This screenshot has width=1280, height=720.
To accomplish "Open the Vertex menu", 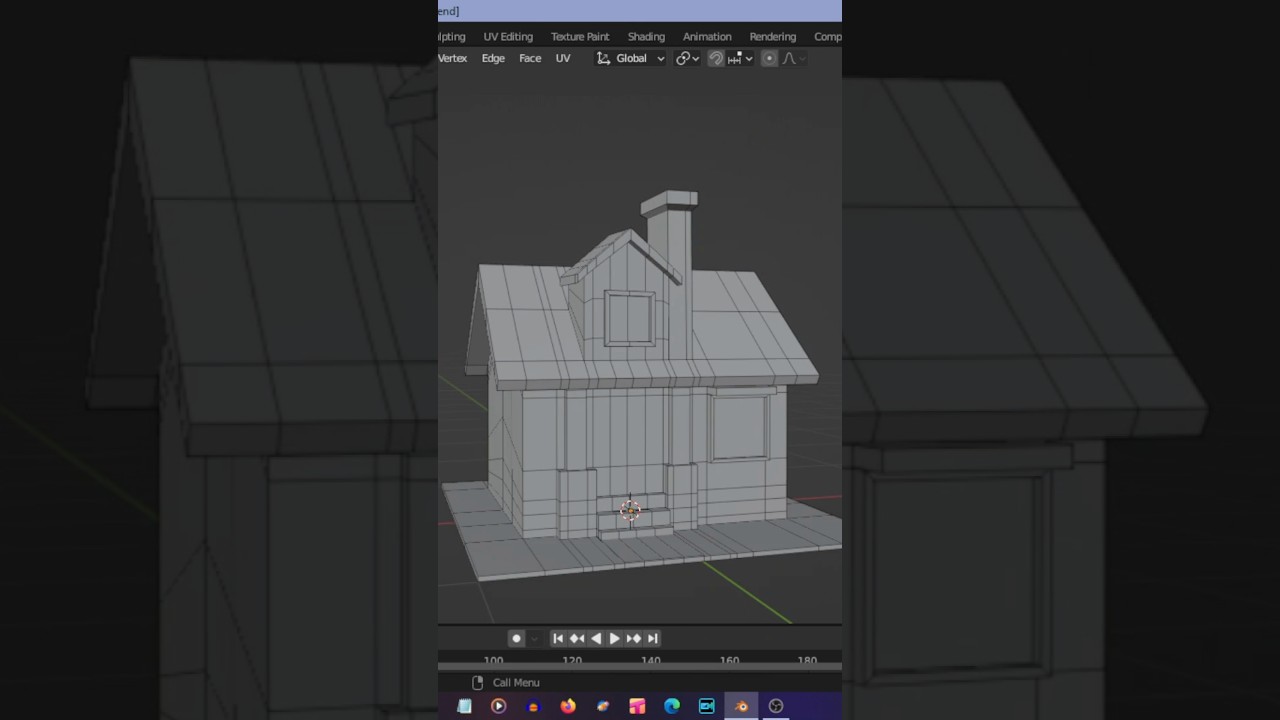I will click(x=452, y=58).
